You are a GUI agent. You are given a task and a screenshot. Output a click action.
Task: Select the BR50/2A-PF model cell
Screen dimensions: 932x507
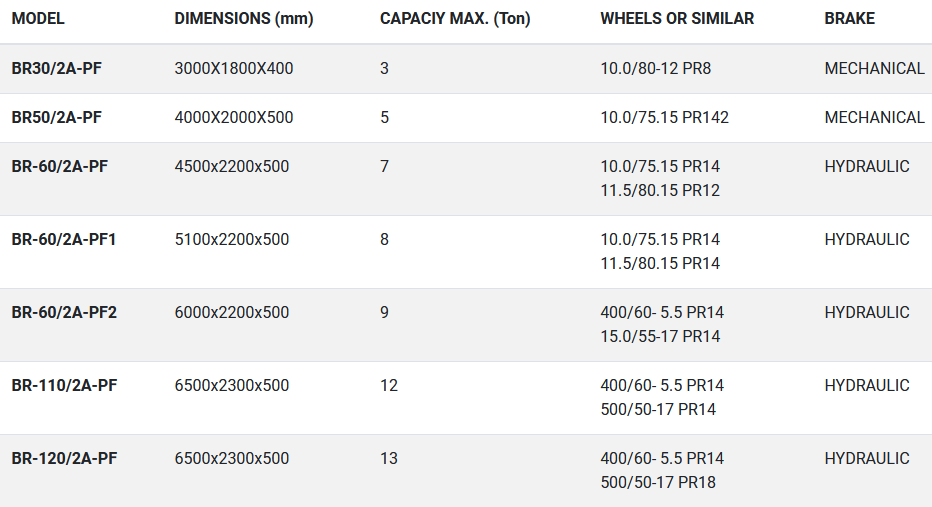click(x=56, y=118)
